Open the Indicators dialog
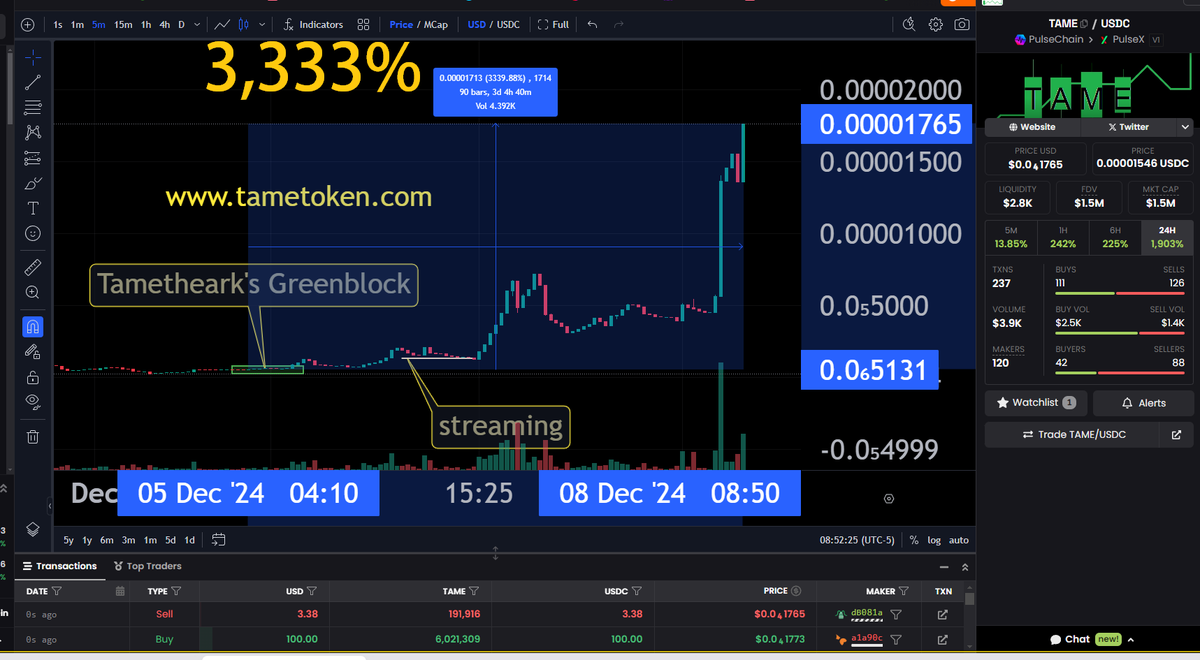The height and width of the screenshot is (660, 1200). [x=313, y=24]
